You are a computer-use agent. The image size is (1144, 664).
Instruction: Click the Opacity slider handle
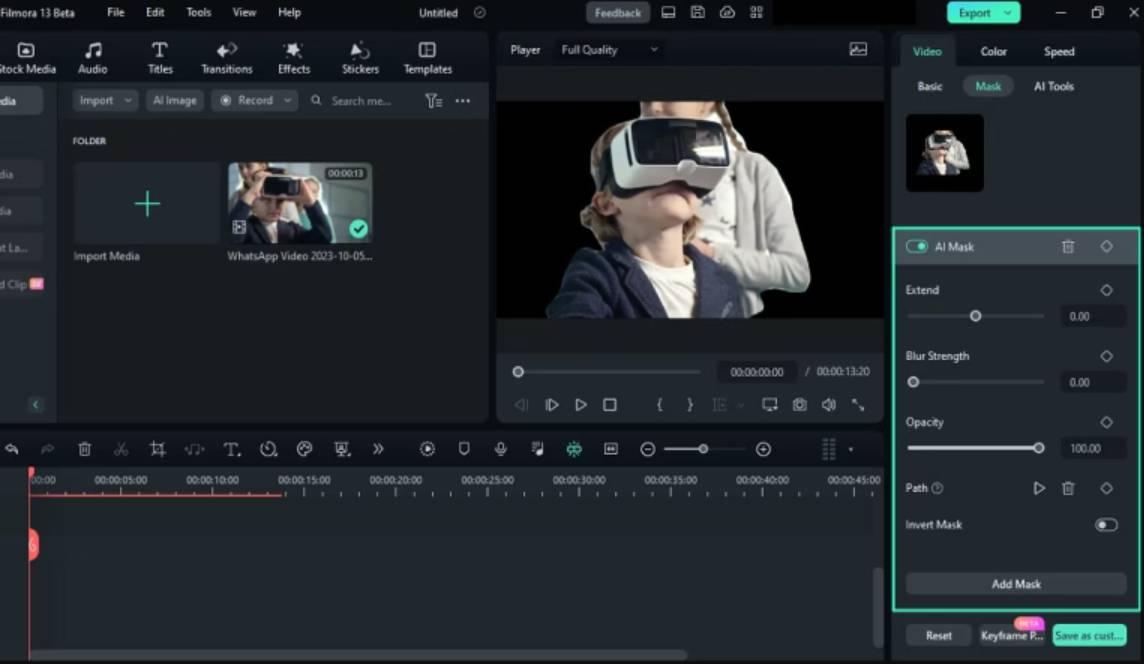(1038, 448)
